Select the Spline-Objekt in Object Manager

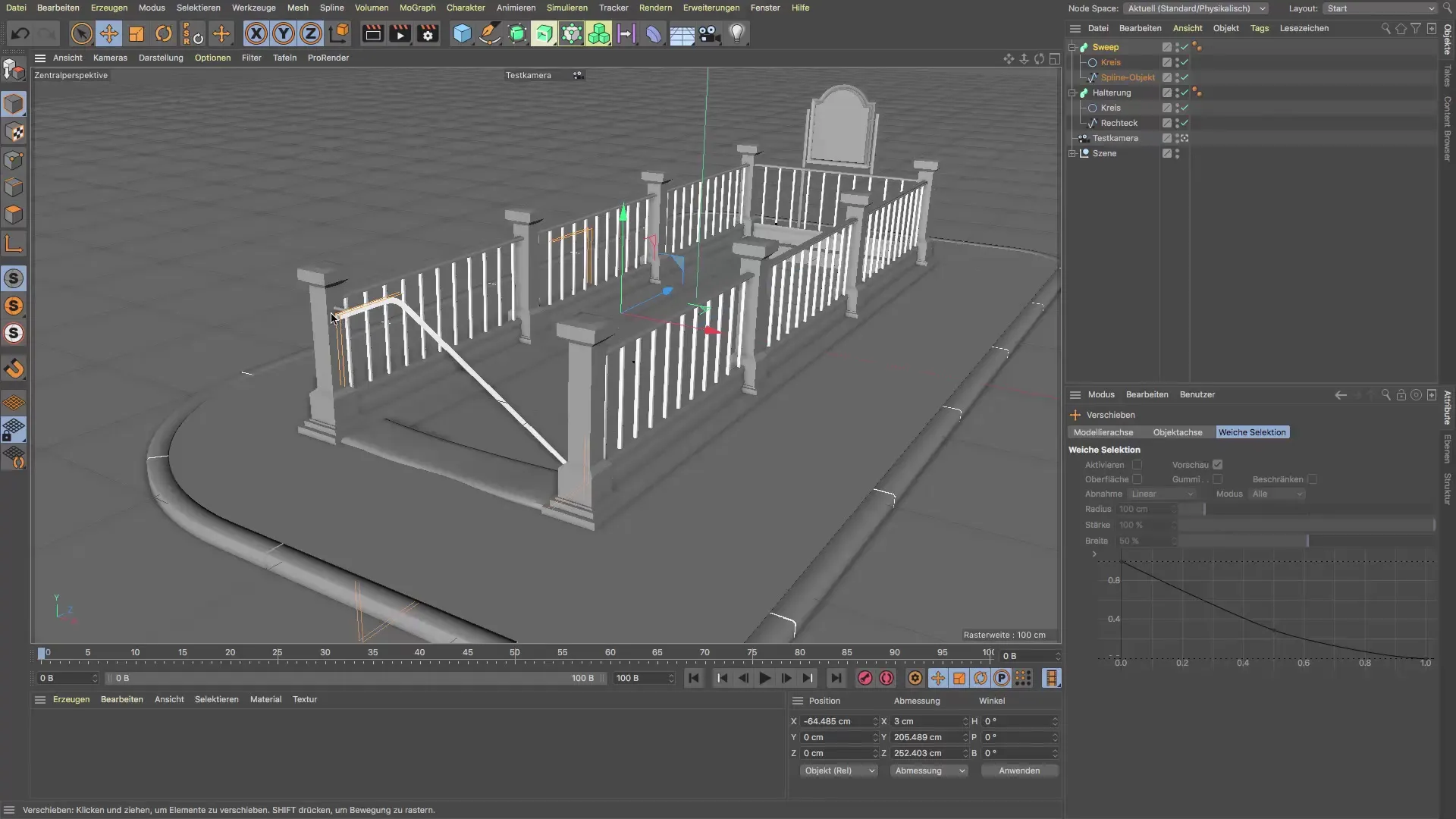pyautogui.click(x=1128, y=77)
